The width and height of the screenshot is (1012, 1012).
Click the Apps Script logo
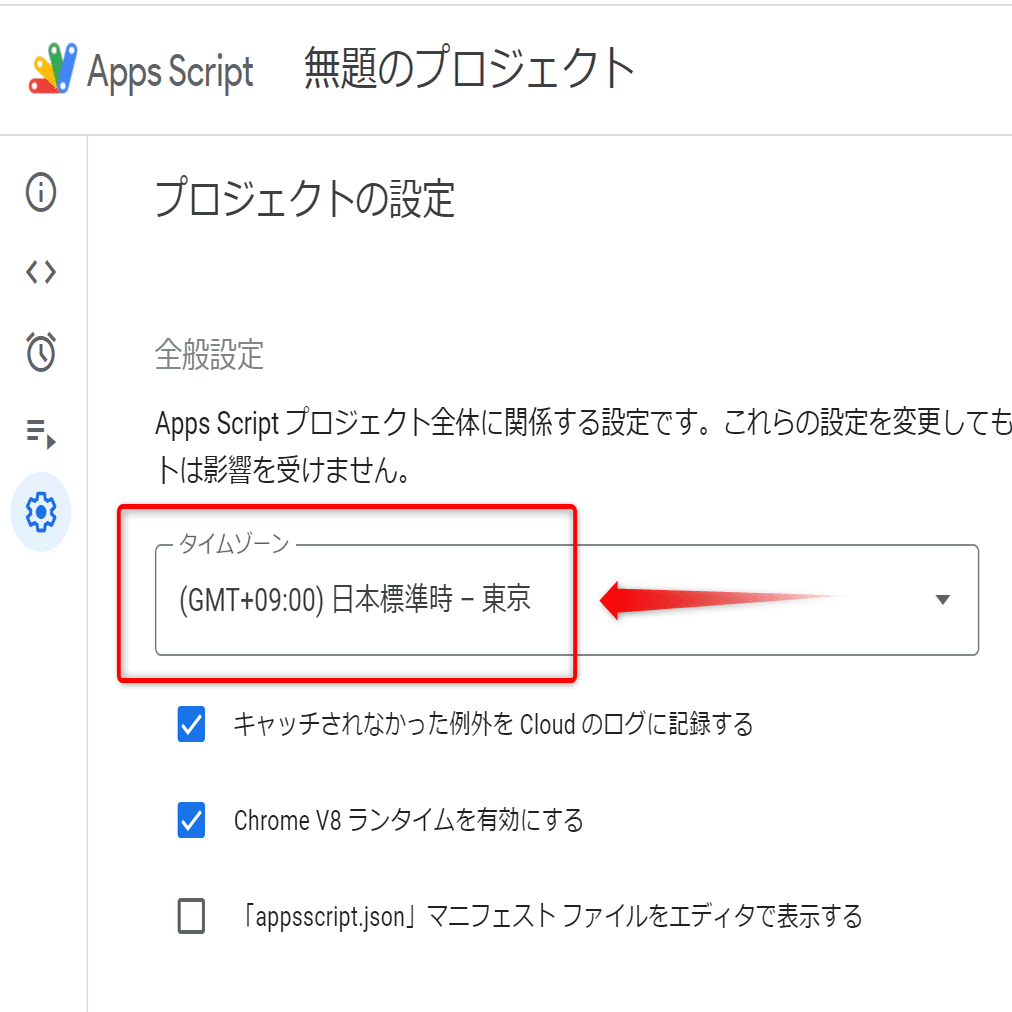[x=55, y=68]
